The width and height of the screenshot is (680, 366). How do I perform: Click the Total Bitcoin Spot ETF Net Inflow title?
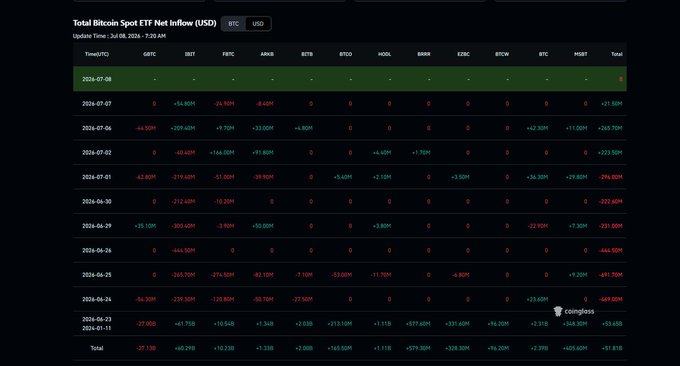(144, 23)
